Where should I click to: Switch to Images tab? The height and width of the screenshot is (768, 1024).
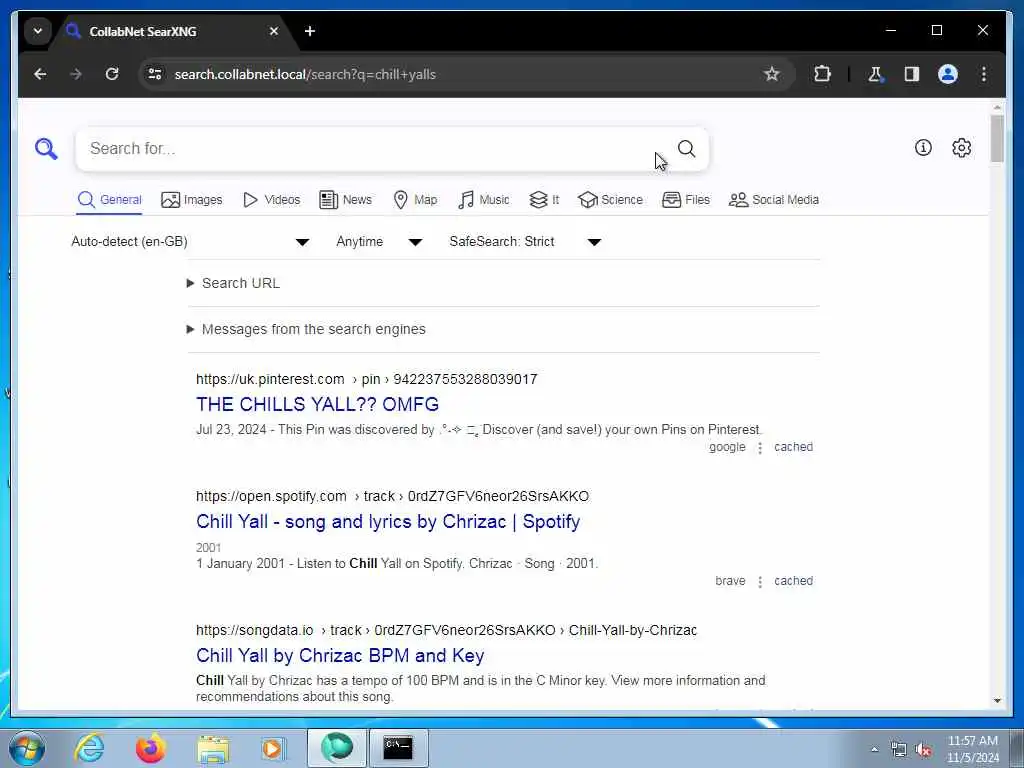tap(191, 200)
